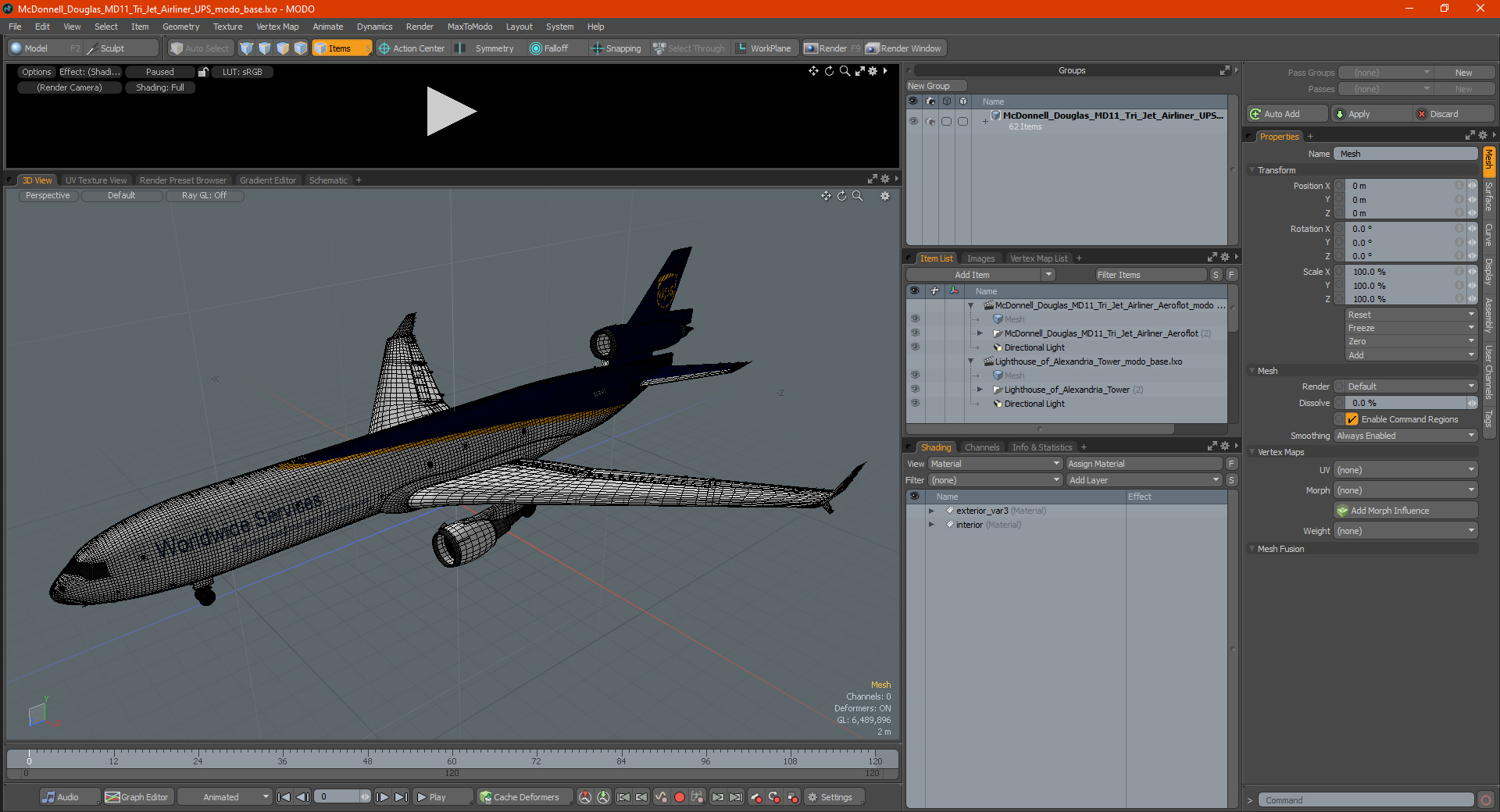Open the Graph Editor
This screenshot has height=812, width=1500.
pos(137,797)
